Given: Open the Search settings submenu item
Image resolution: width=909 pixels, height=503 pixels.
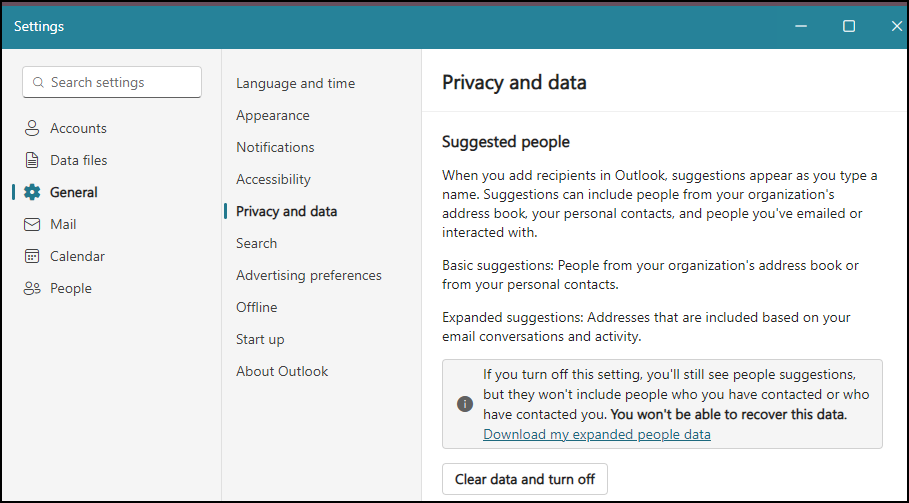Looking at the screenshot, I should tap(257, 243).
